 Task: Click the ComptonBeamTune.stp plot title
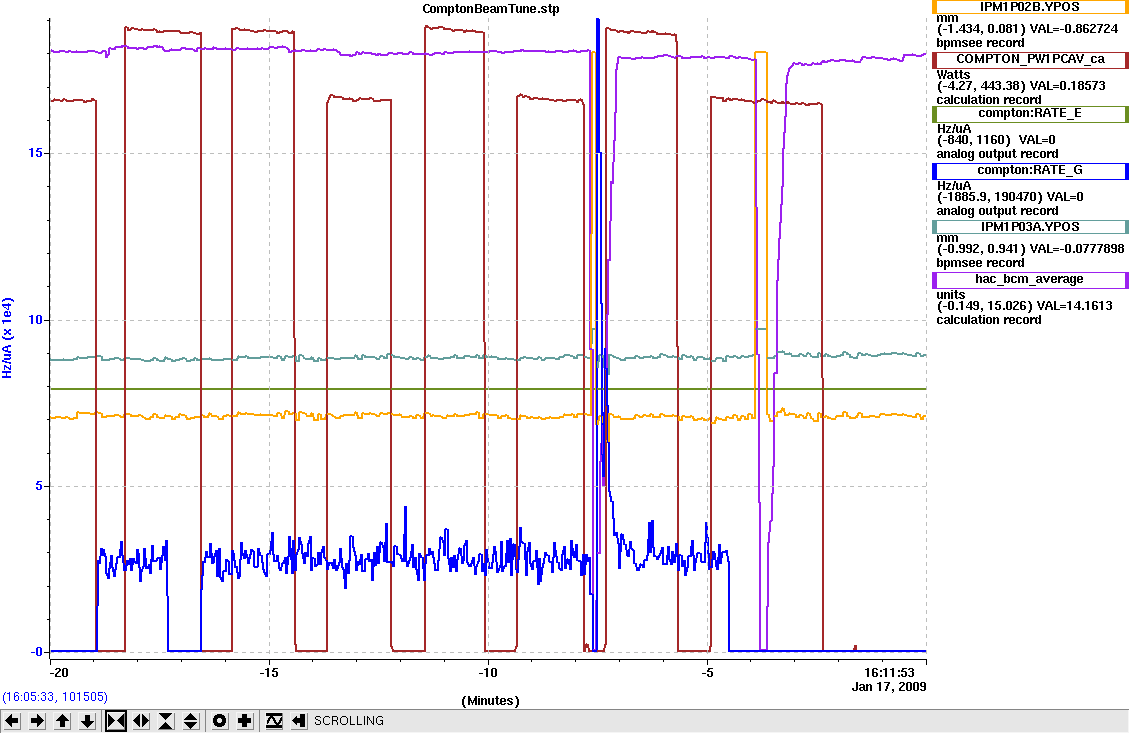tap(490, 9)
